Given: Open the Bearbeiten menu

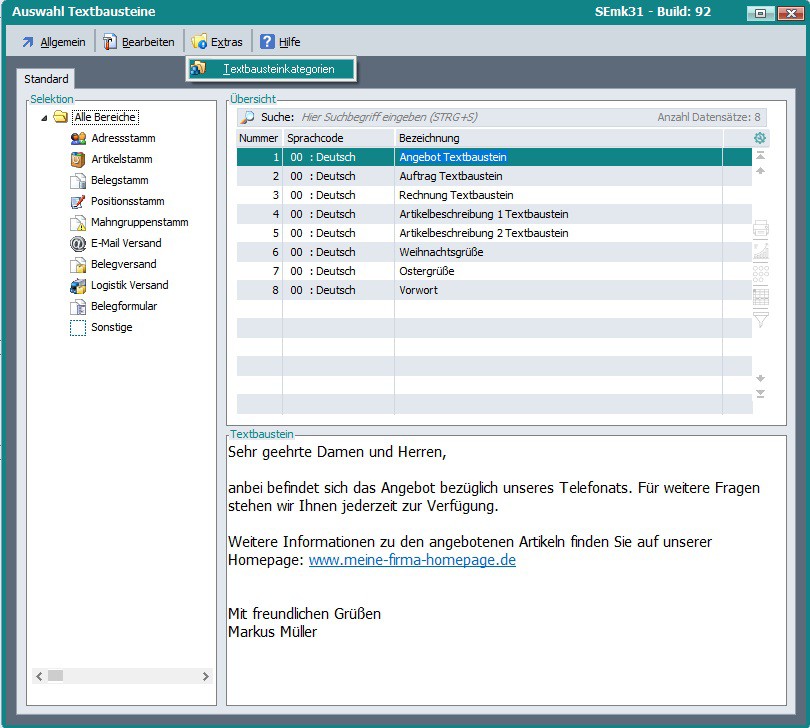Looking at the screenshot, I should click(139, 42).
